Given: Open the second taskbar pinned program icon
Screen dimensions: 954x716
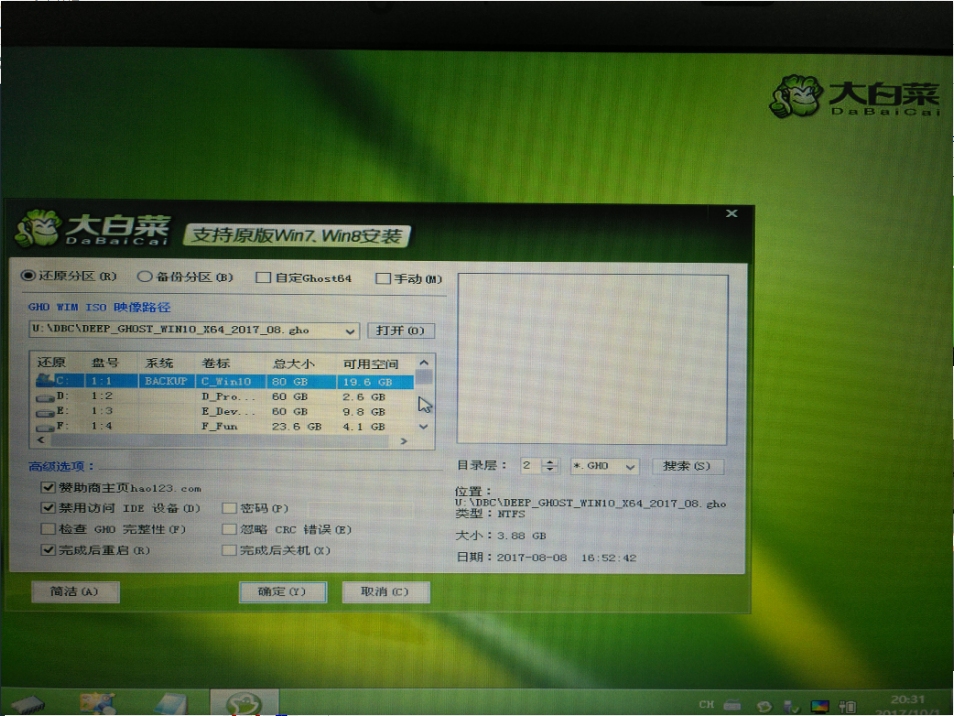Looking at the screenshot, I should pos(97,703).
